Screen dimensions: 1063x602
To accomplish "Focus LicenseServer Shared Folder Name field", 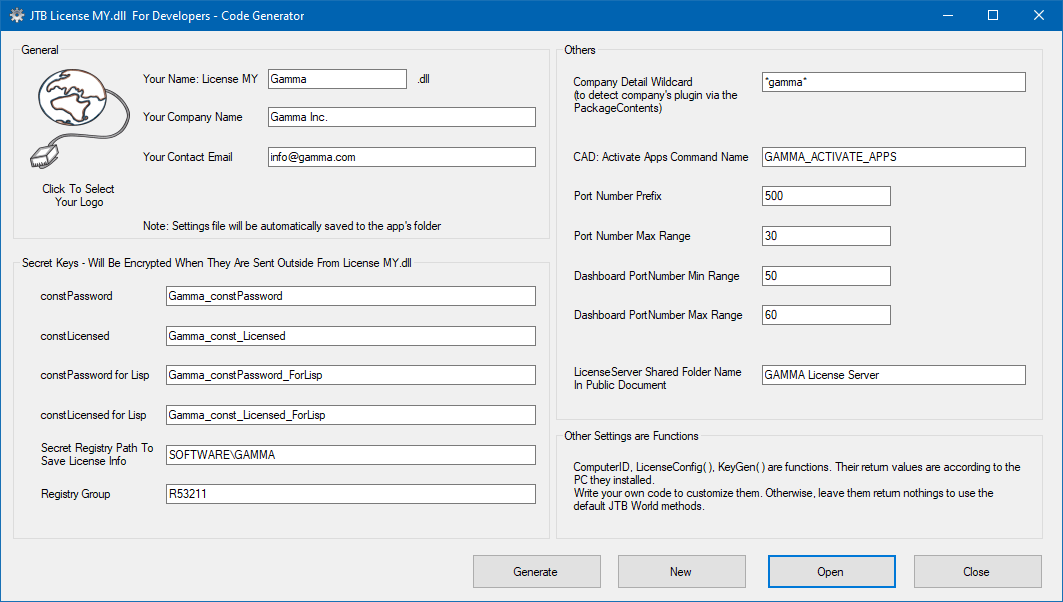I will [894, 375].
